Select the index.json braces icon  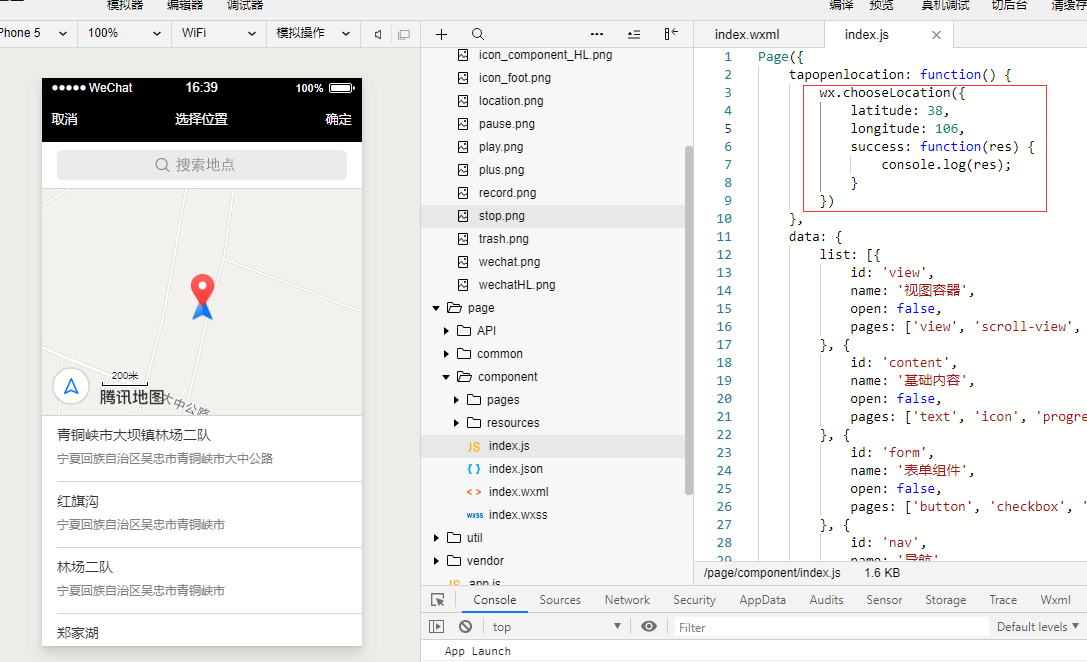point(473,469)
